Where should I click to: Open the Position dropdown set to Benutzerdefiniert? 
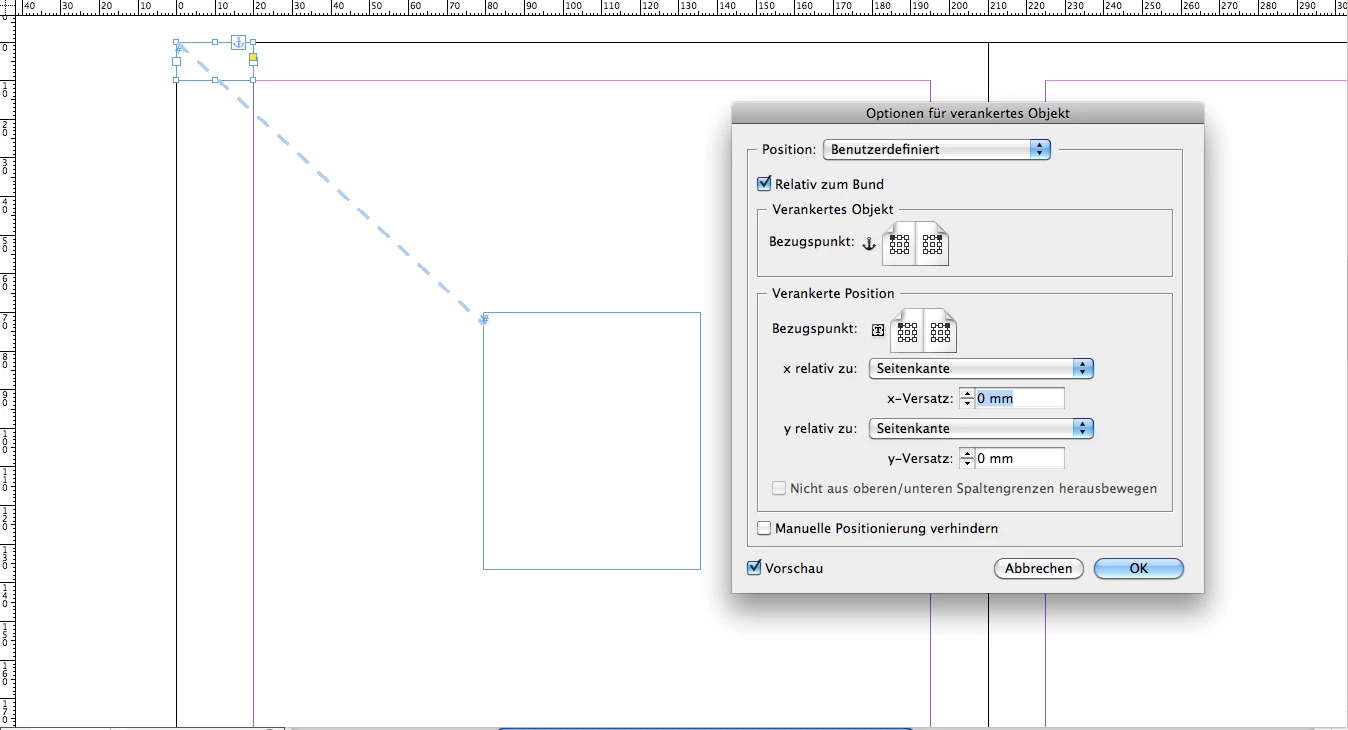pos(936,149)
